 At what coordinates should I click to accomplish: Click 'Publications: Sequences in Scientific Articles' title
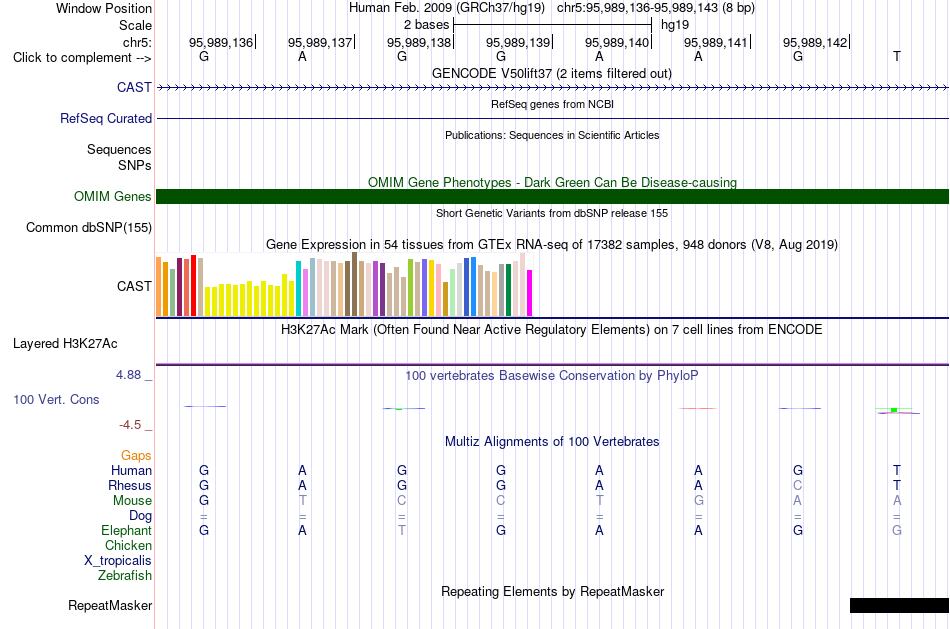(x=552, y=135)
